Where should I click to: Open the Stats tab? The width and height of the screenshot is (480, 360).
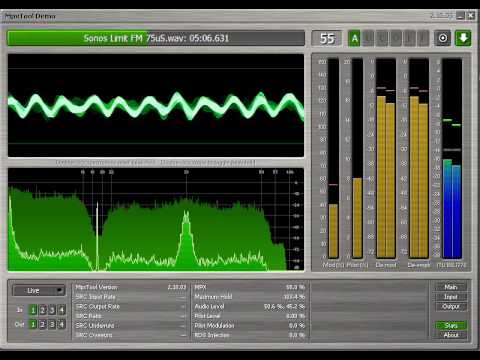tap(451, 325)
